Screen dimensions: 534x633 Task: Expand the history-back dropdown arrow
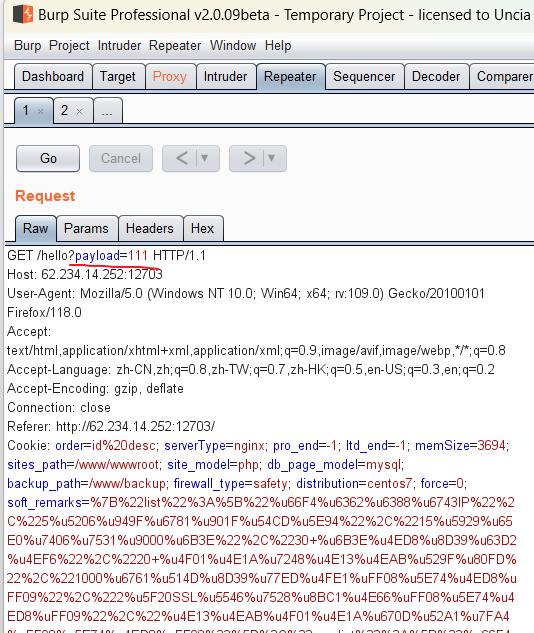tap(205, 158)
